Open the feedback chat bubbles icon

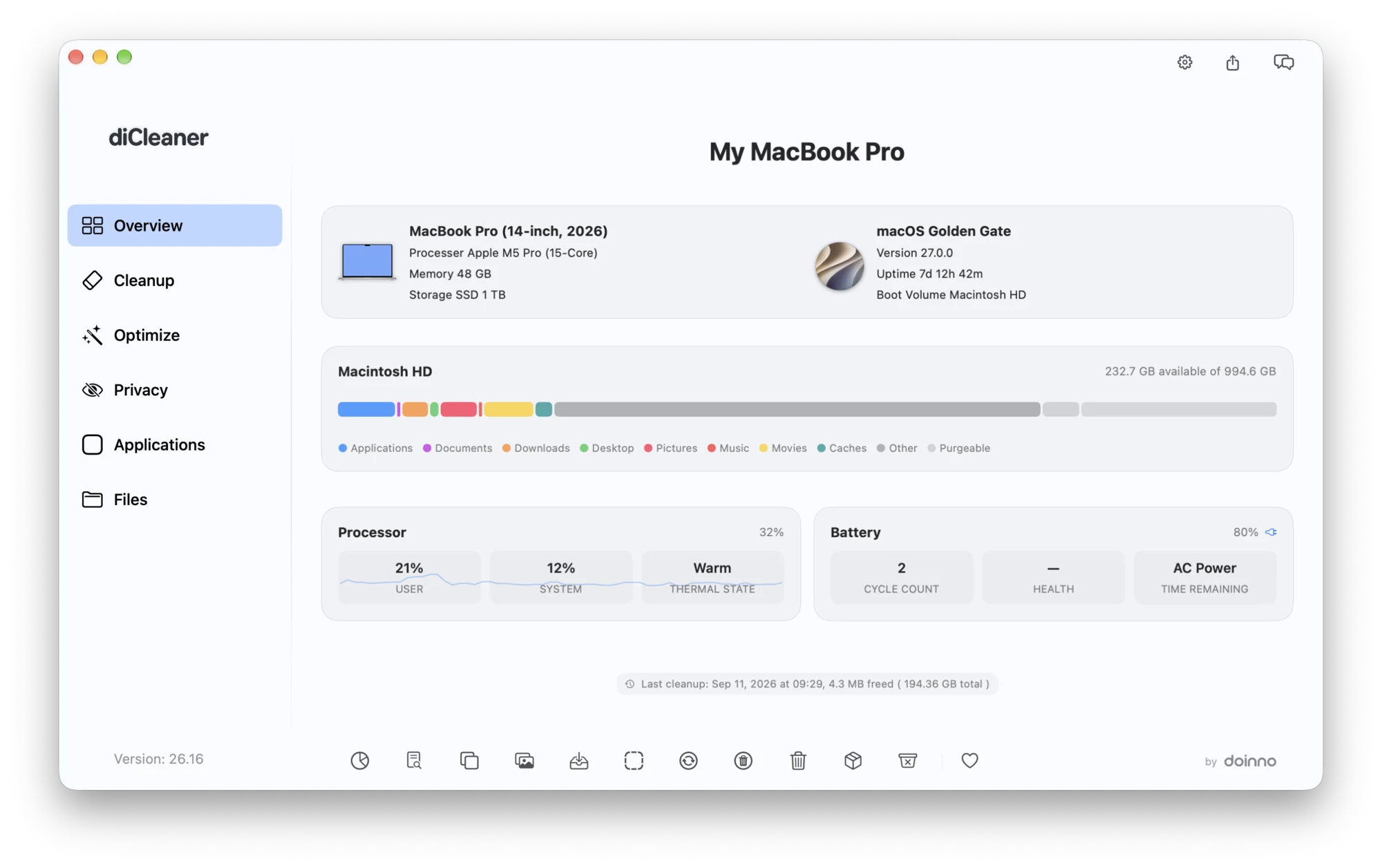[1284, 62]
